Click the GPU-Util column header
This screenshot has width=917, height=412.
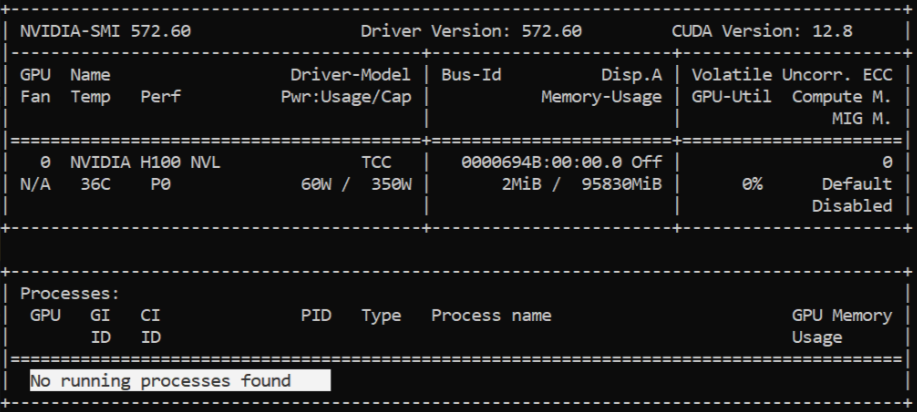(731, 97)
